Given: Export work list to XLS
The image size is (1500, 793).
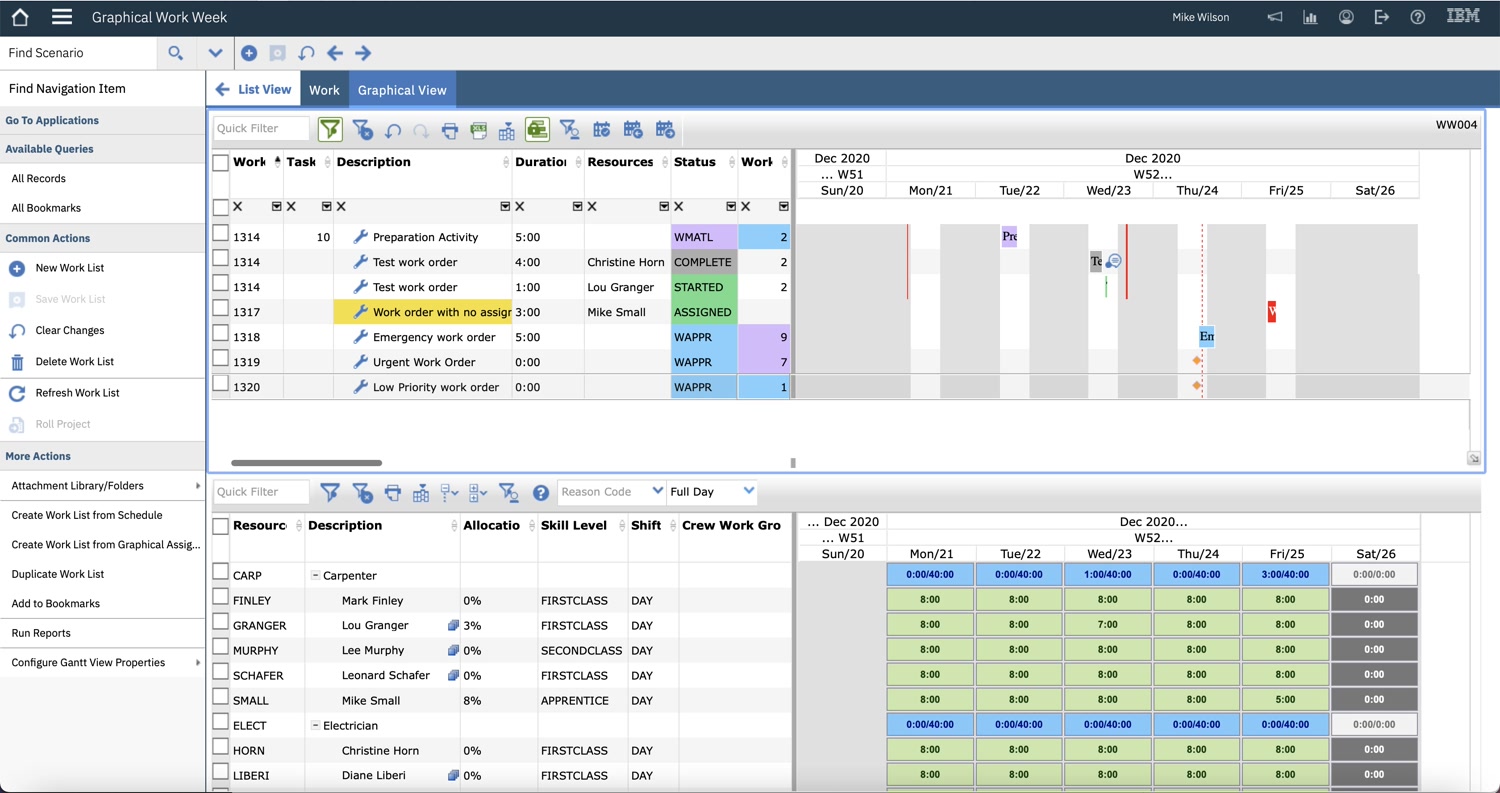Looking at the screenshot, I should [x=478, y=129].
